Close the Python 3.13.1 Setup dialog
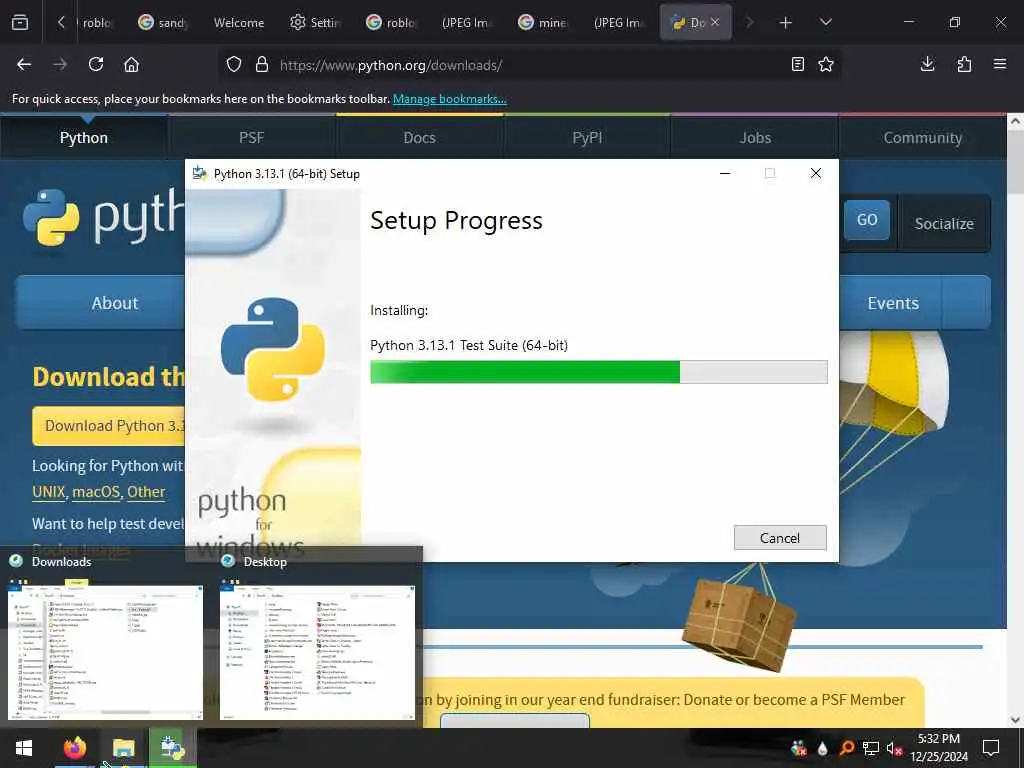 point(816,174)
